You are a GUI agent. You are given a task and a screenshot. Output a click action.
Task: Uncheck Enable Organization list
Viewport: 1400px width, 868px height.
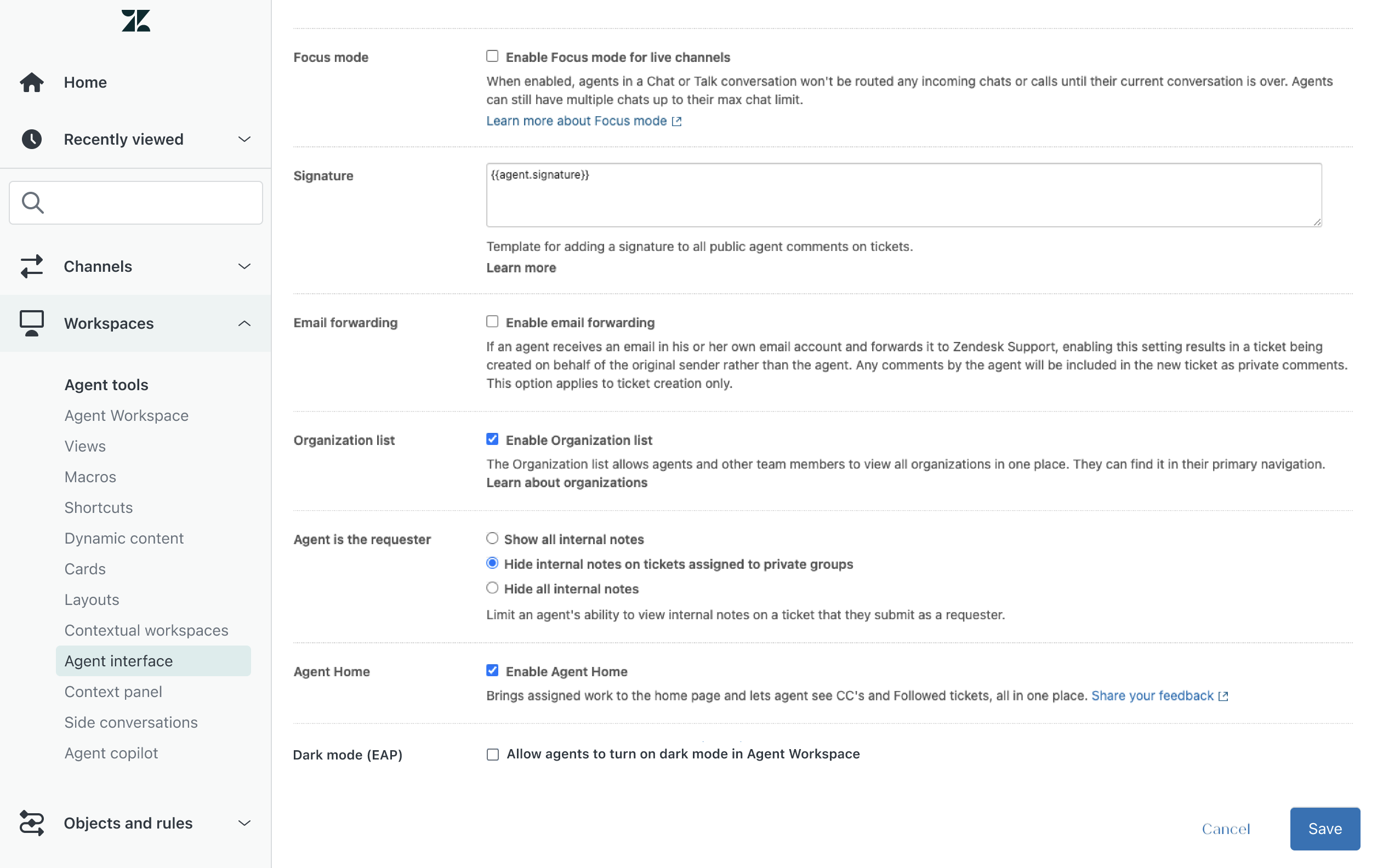pyautogui.click(x=492, y=438)
